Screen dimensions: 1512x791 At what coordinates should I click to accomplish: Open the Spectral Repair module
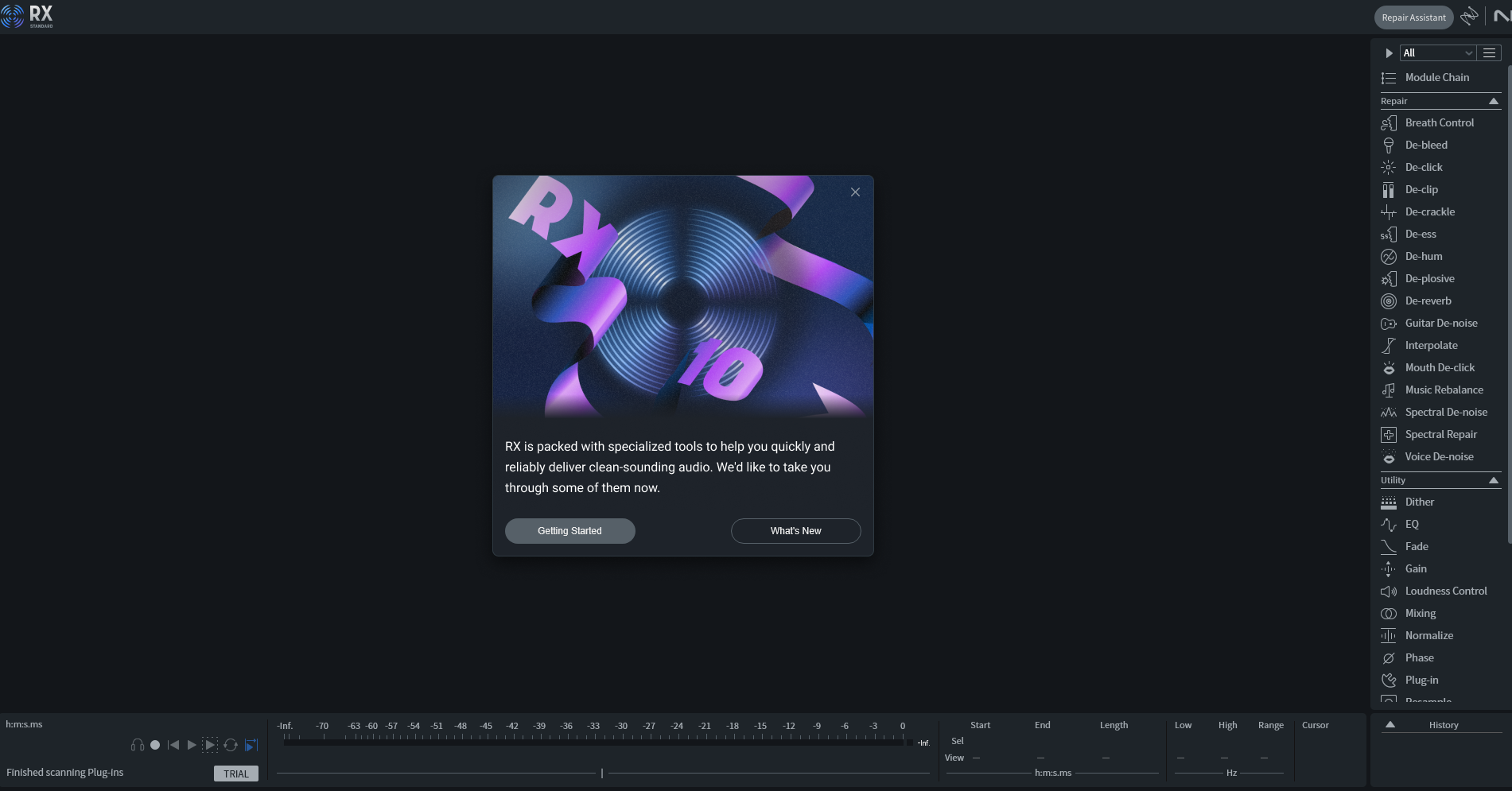[x=1439, y=434]
